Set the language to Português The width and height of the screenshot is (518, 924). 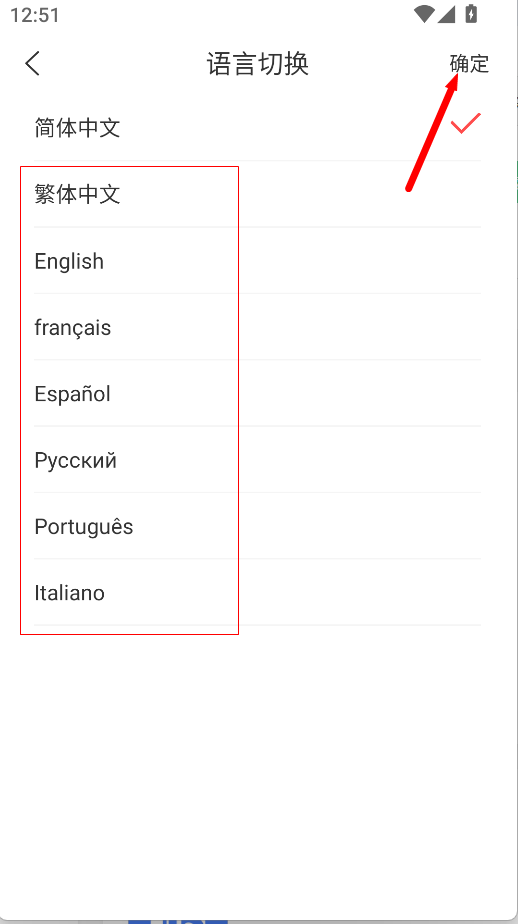tap(258, 526)
